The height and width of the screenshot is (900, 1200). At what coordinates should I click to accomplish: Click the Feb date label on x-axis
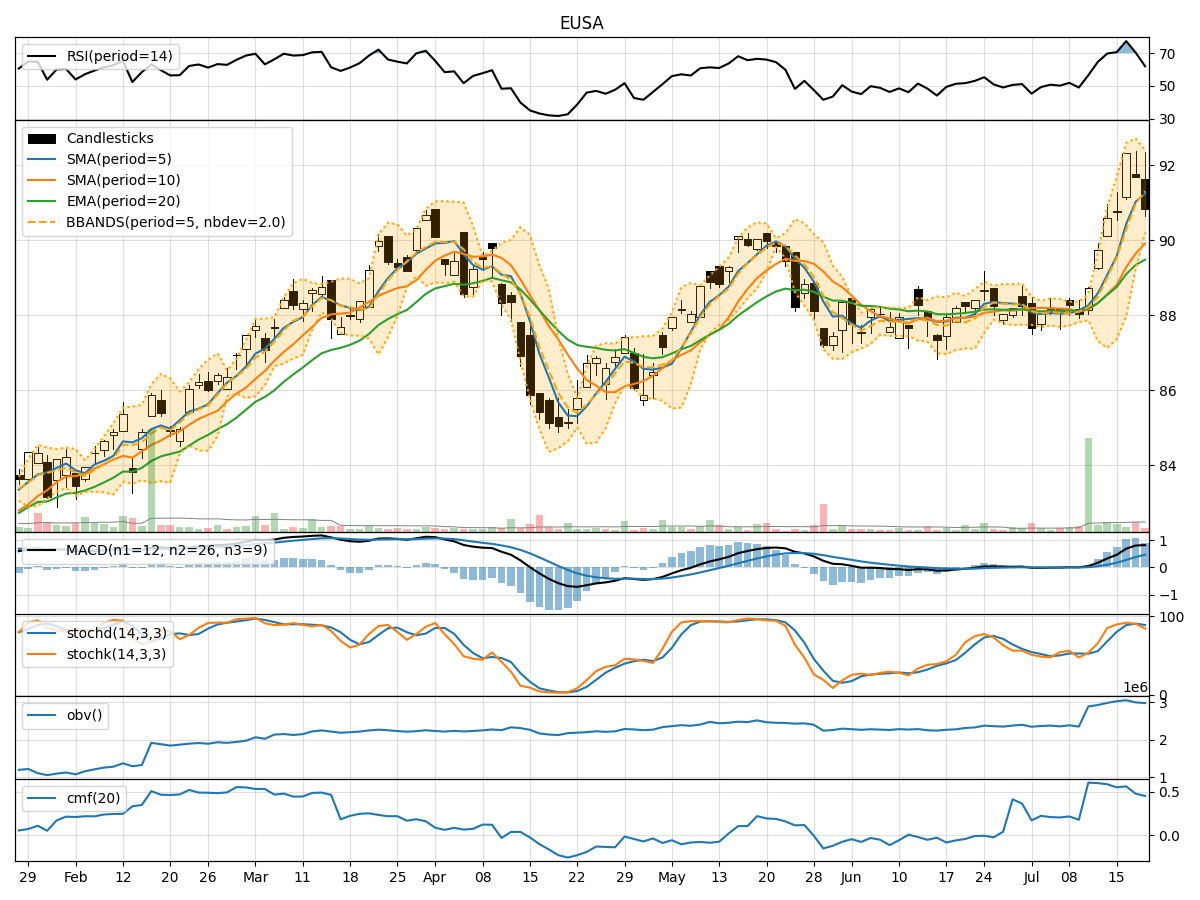tap(75, 876)
